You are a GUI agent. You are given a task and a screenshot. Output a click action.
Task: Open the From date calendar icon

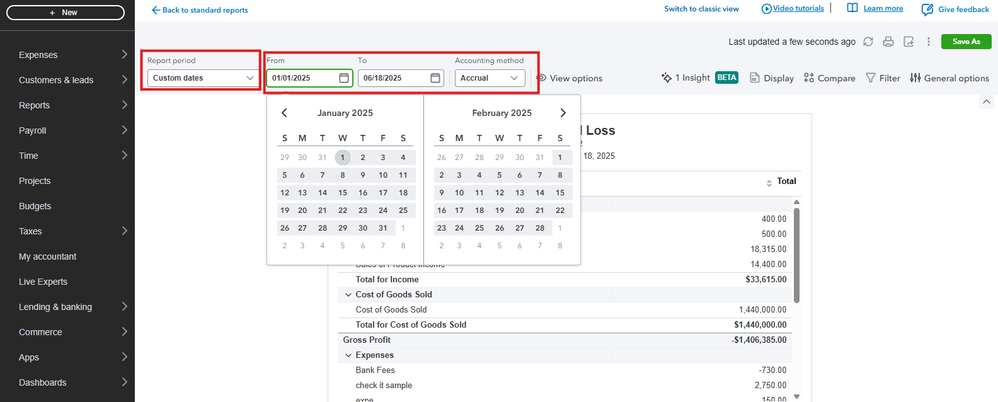[343, 78]
